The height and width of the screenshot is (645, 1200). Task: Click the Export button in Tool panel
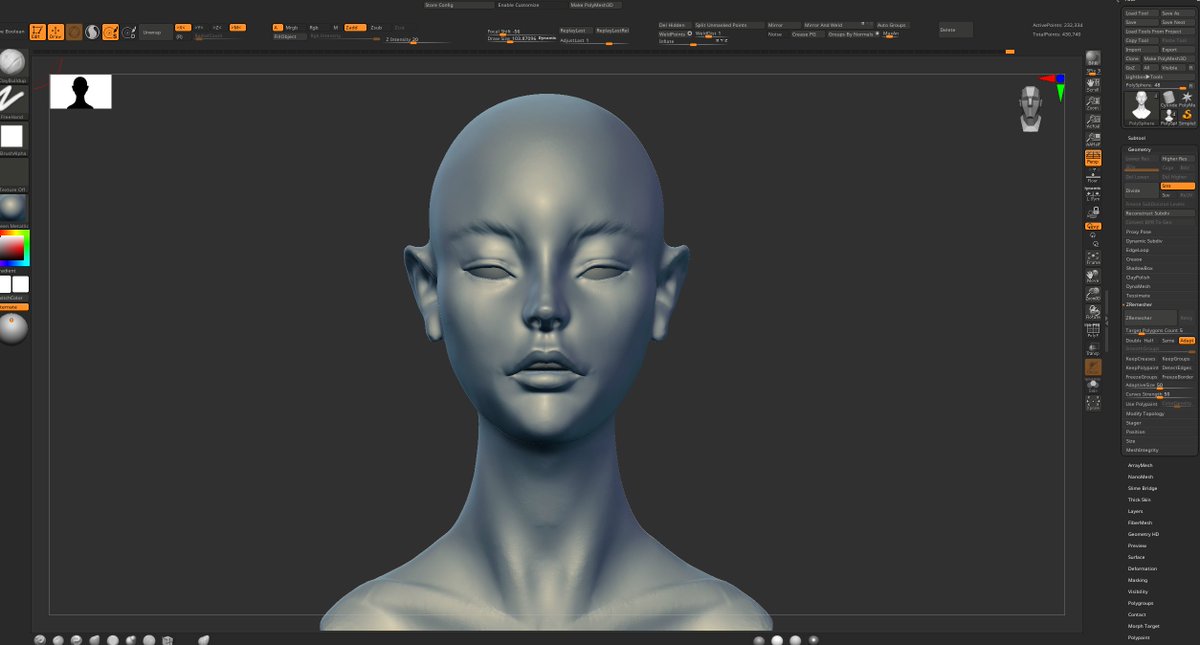click(x=1177, y=49)
